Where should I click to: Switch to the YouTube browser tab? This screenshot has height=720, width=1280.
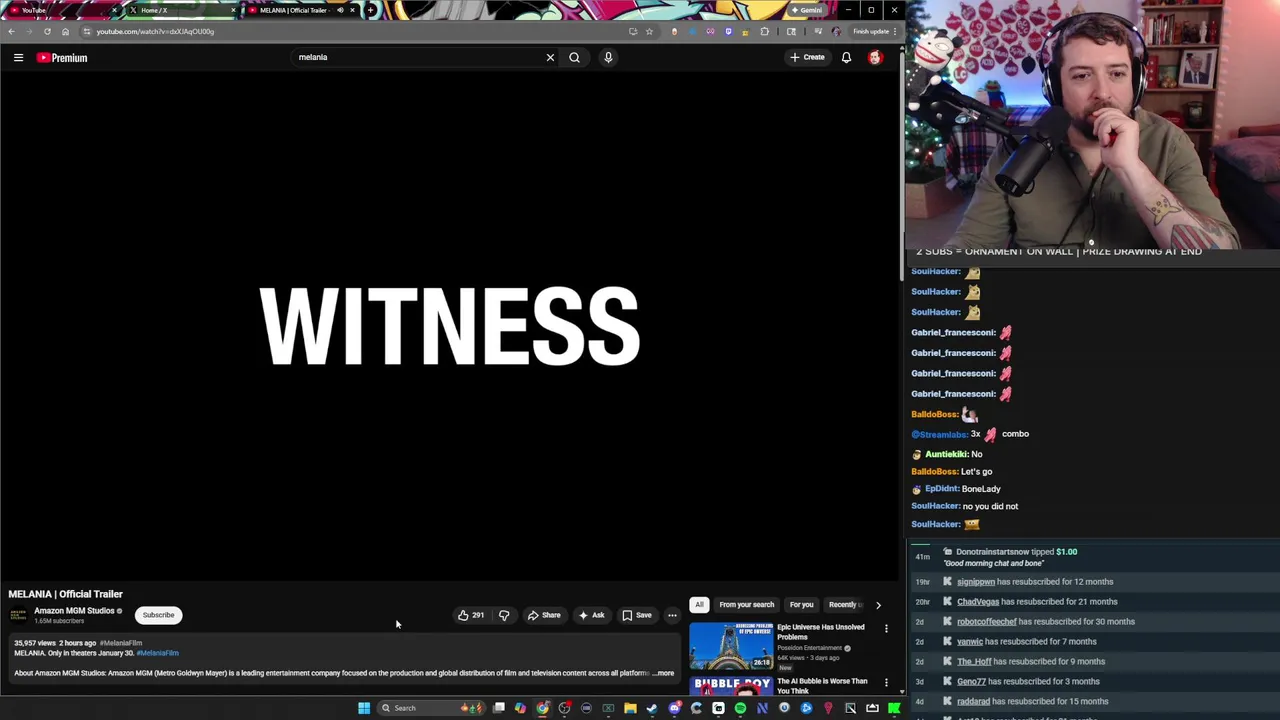coord(62,10)
